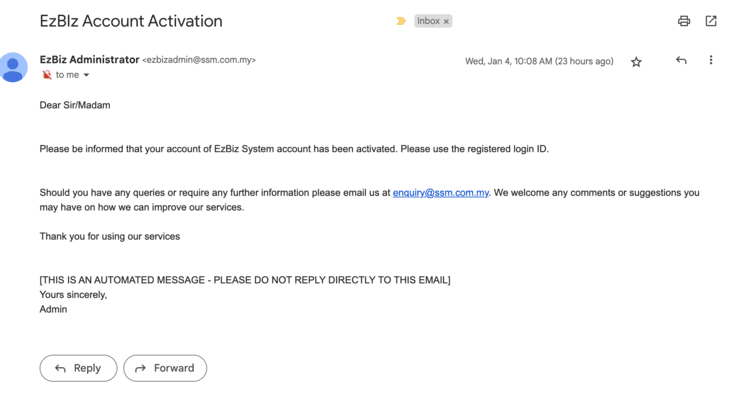Viewport: 738px width, 400px height.
Task: Star this message
Action: tap(636, 62)
